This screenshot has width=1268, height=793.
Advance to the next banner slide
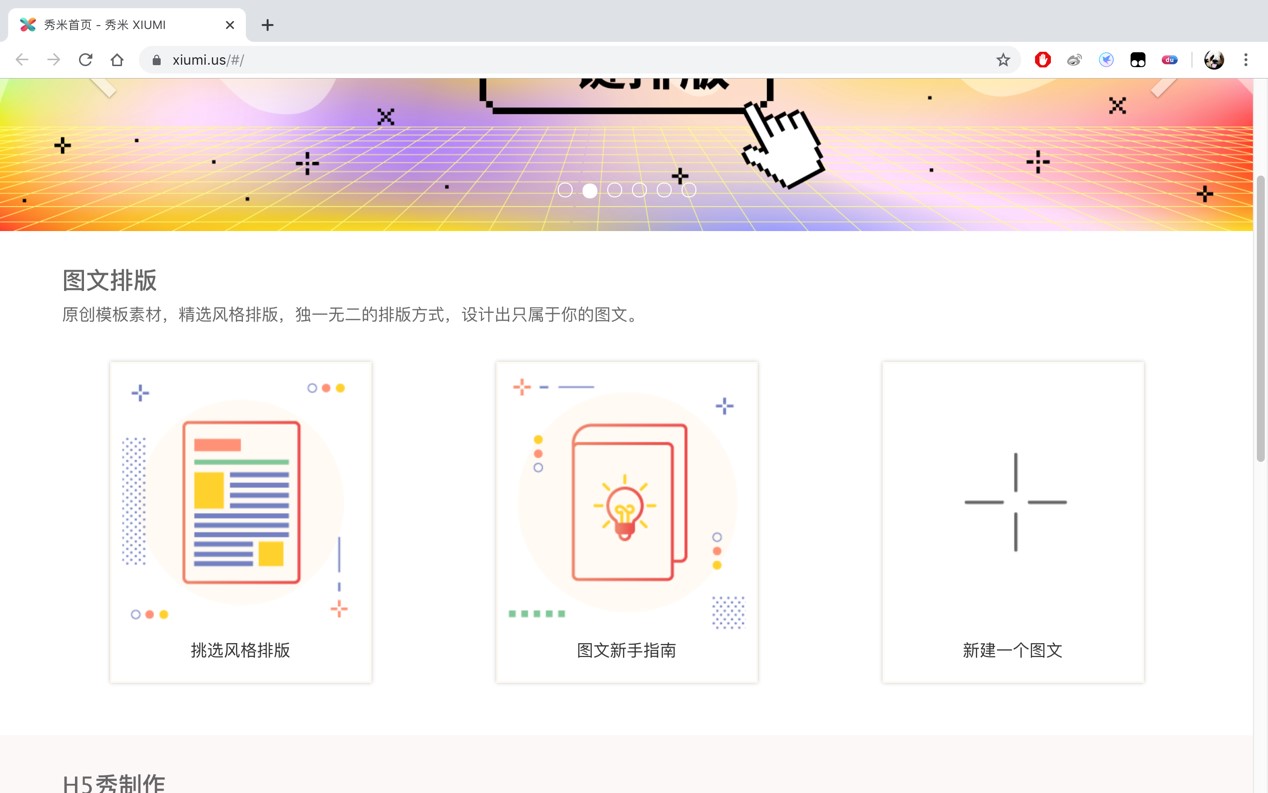point(1163,86)
